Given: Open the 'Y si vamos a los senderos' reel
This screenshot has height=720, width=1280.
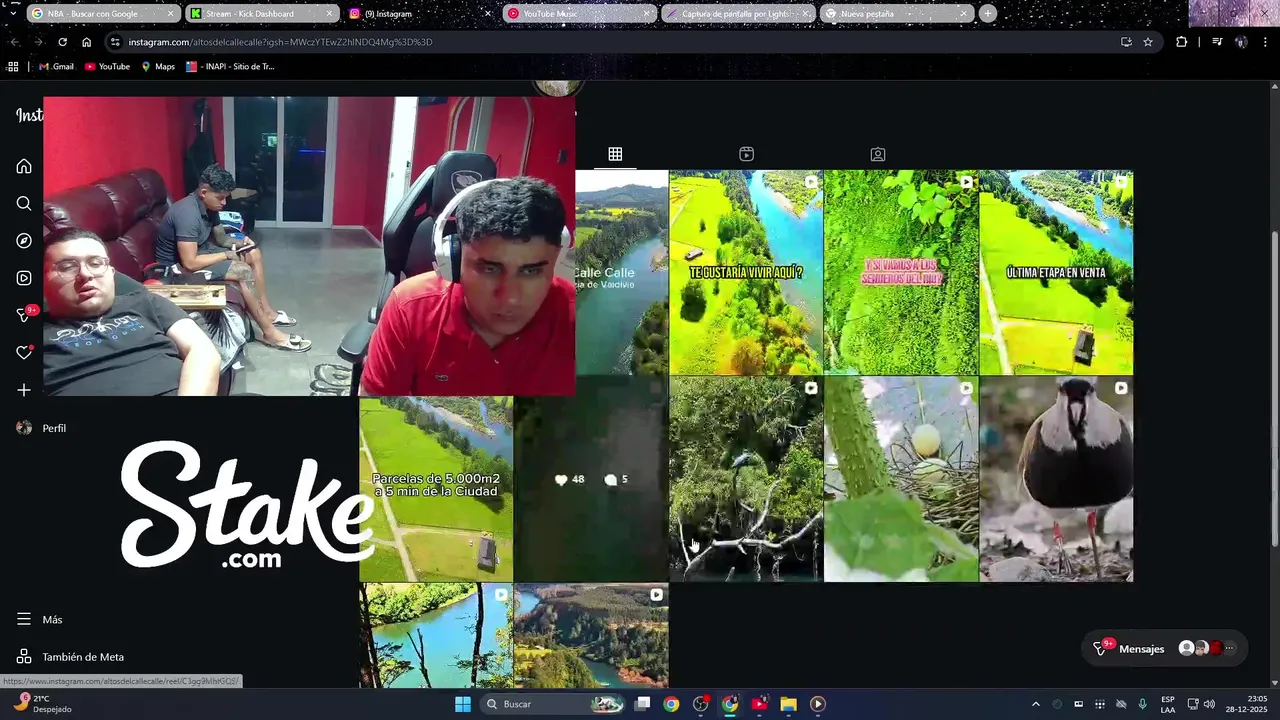Looking at the screenshot, I should point(900,272).
